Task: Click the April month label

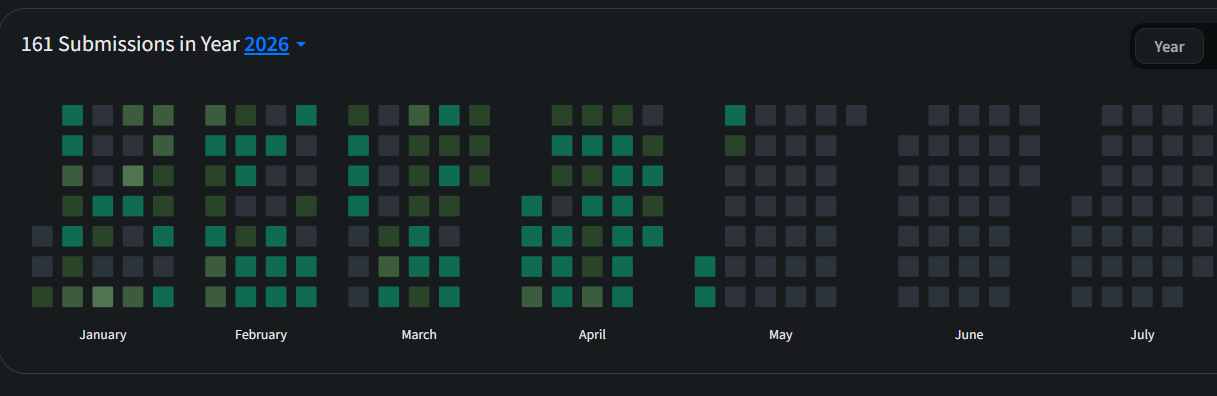Action: tap(592, 335)
